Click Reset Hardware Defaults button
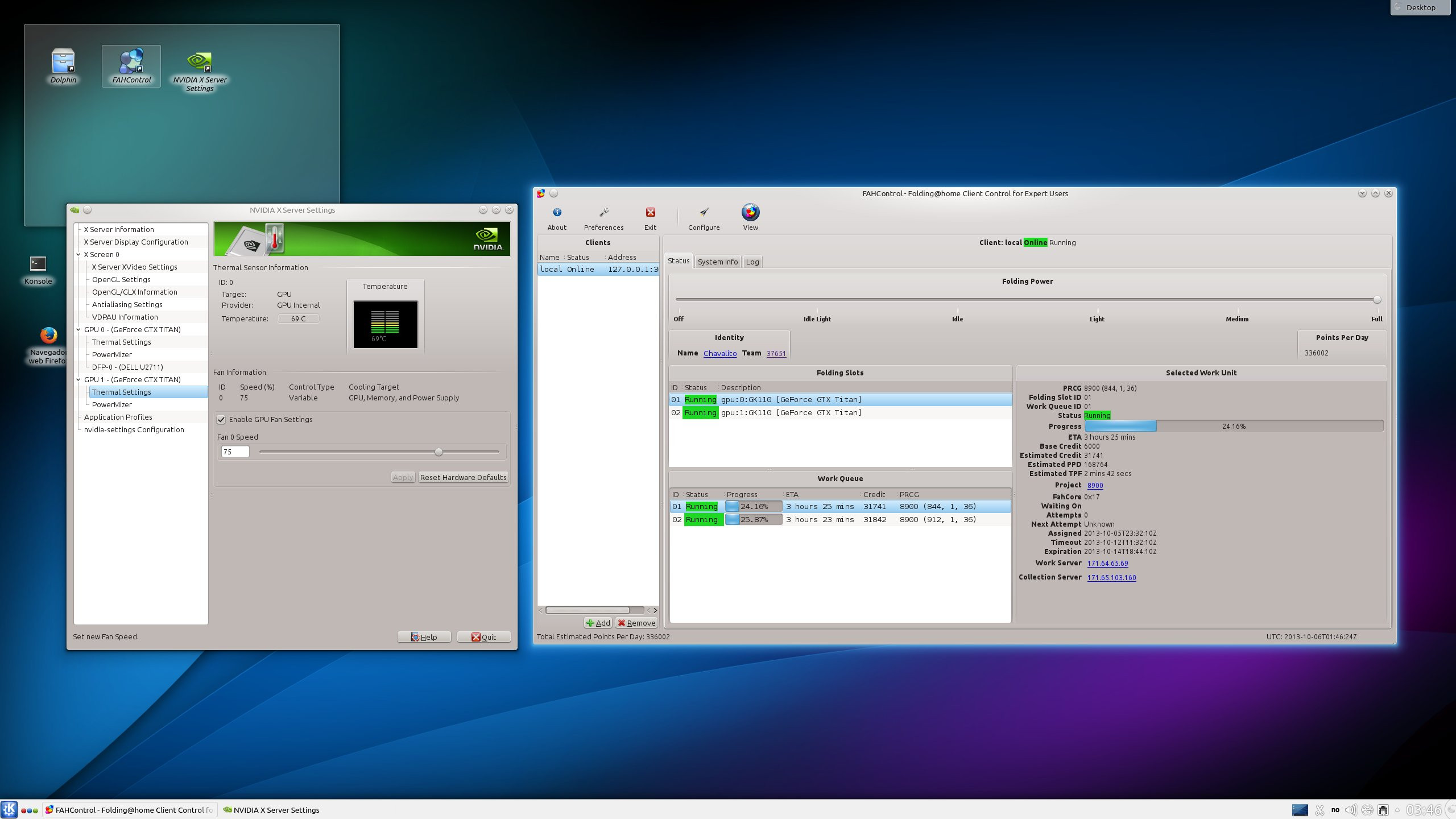This screenshot has width=1456, height=819. [x=463, y=477]
